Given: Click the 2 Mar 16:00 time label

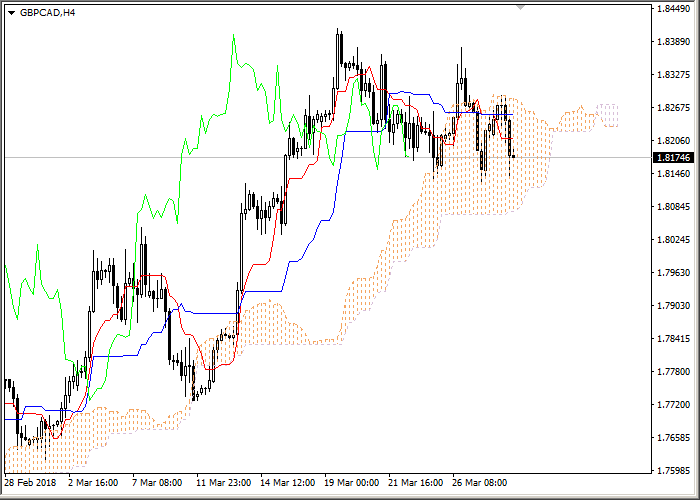Looking at the screenshot, I should point(93,483).
